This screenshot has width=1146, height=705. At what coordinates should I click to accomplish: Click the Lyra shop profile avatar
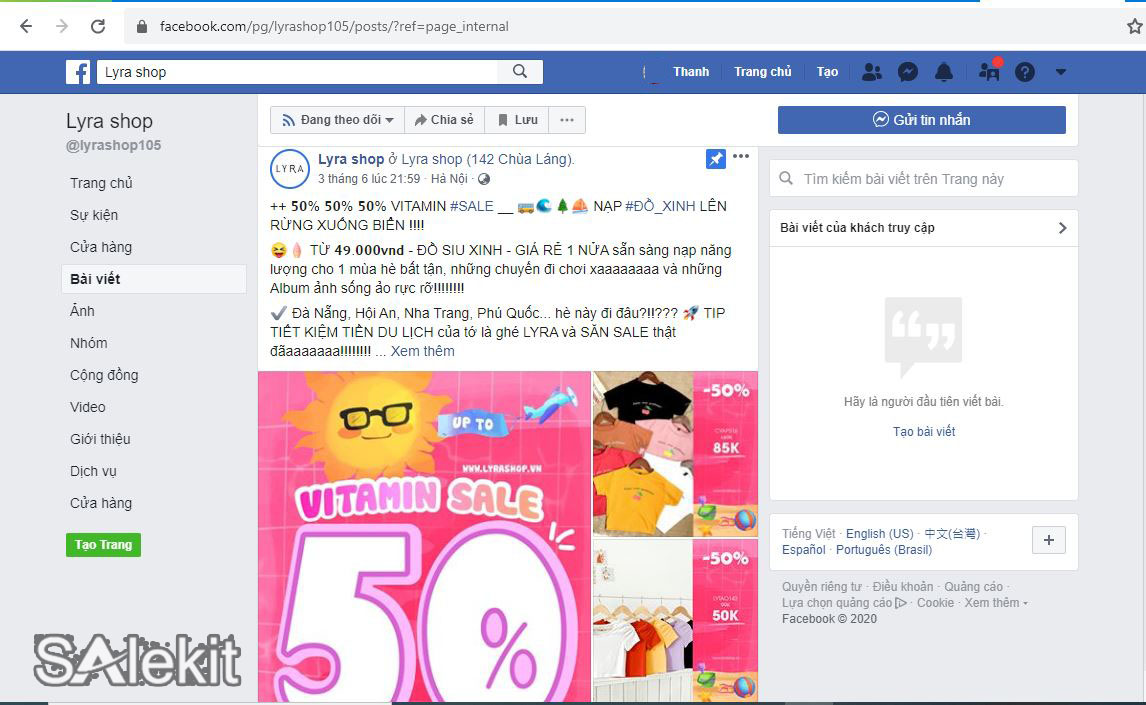tap(289, 169)
